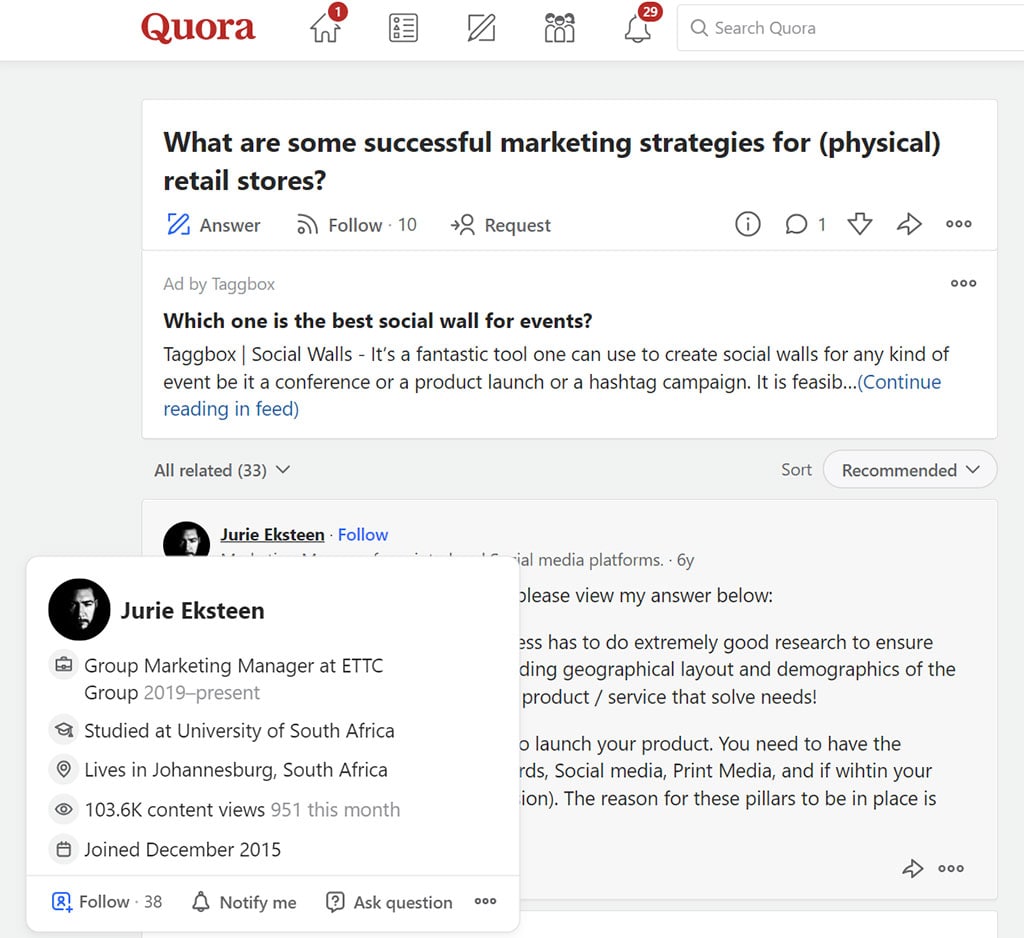This screenshot has height=938, width=1024.
Task: Share the question using arrow icon
Action: point(909,225)
